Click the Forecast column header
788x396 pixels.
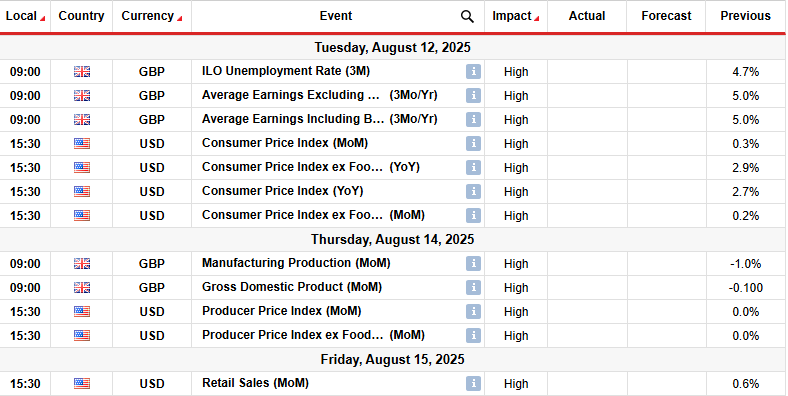tap(666, 16)
